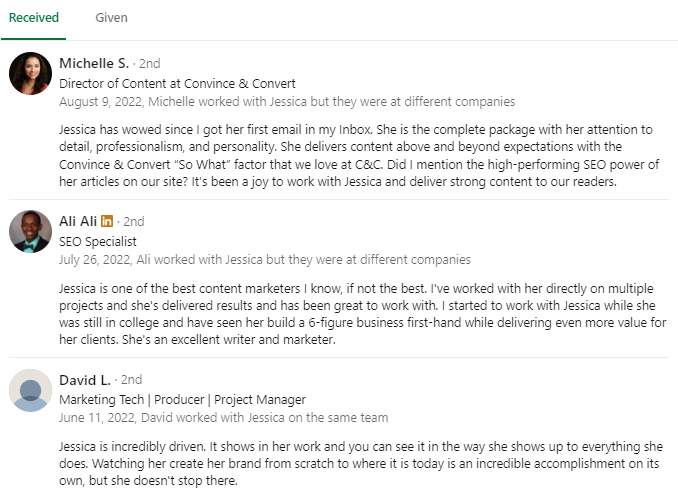The height and width of the screenshot is (492, 678).
Task: Click Ali's recommendation text about content marketers
Action: pyautogui.click(x=362, y=314)
